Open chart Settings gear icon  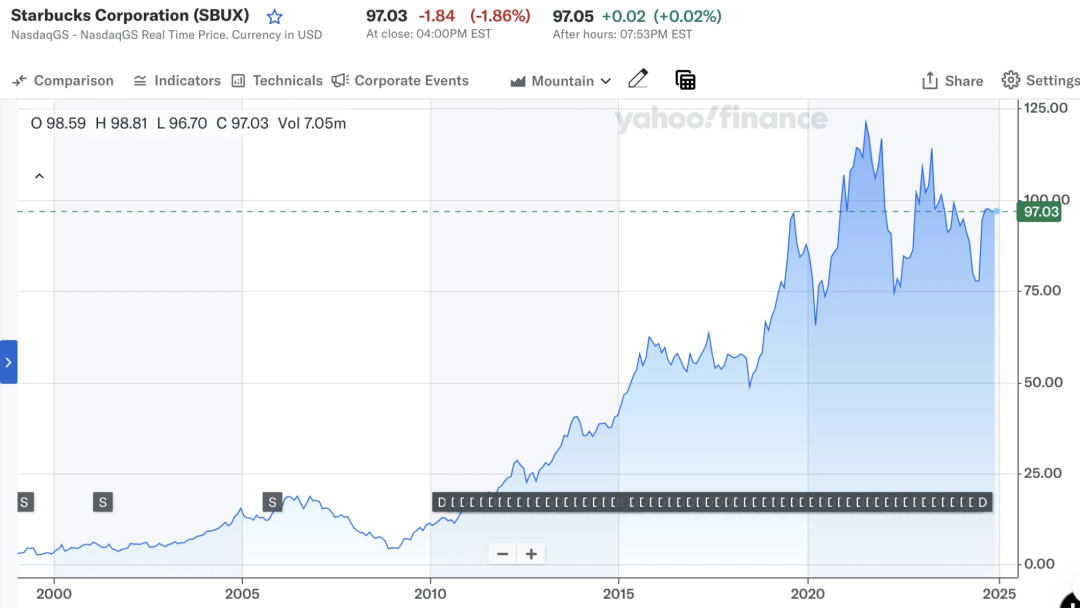[x=1010, y=80]
